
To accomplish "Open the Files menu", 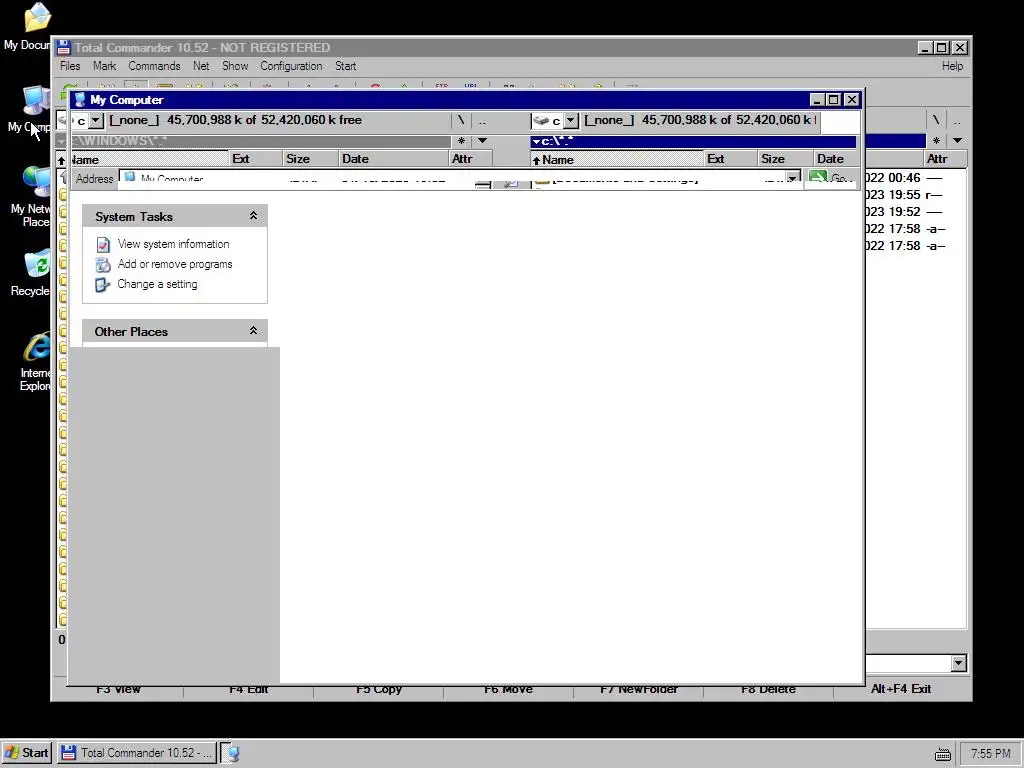I will tap(70, 66).
